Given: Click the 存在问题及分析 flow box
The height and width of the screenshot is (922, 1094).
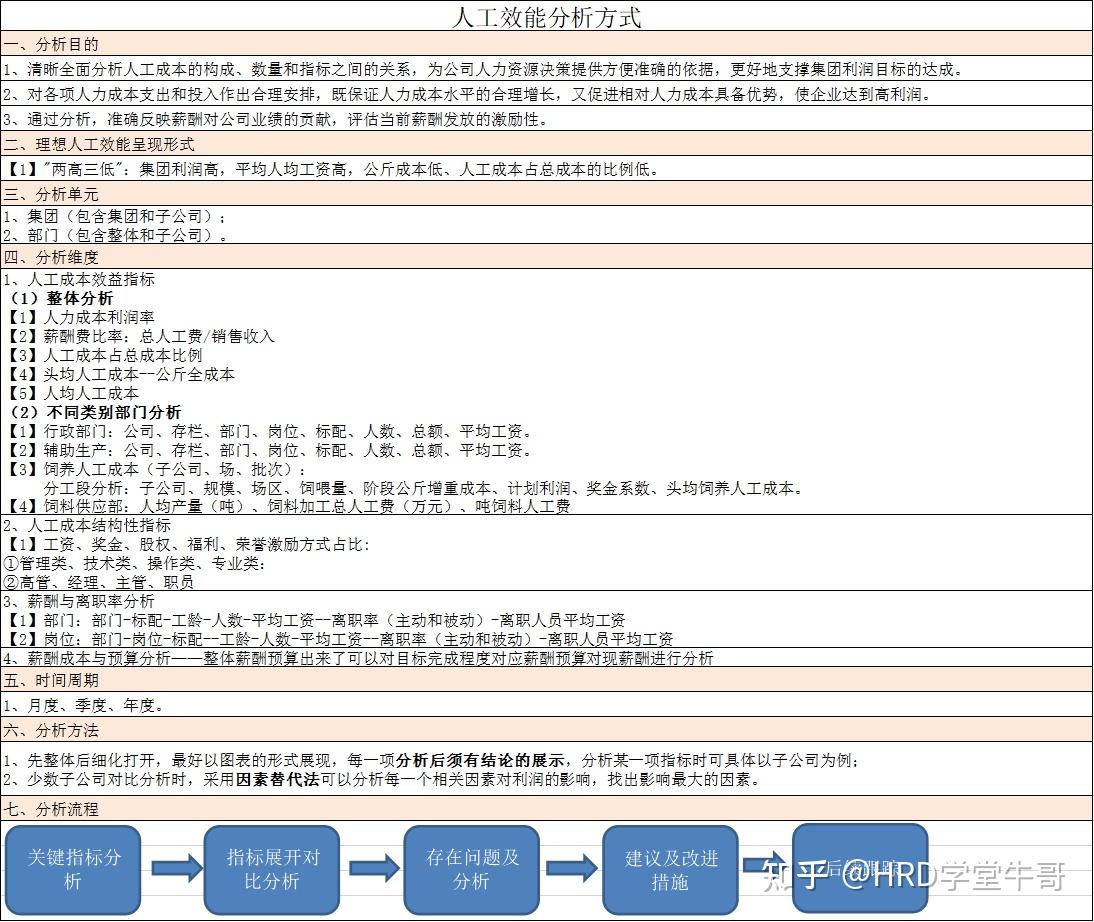Looking at the screenshot, I should coord(472,870).
